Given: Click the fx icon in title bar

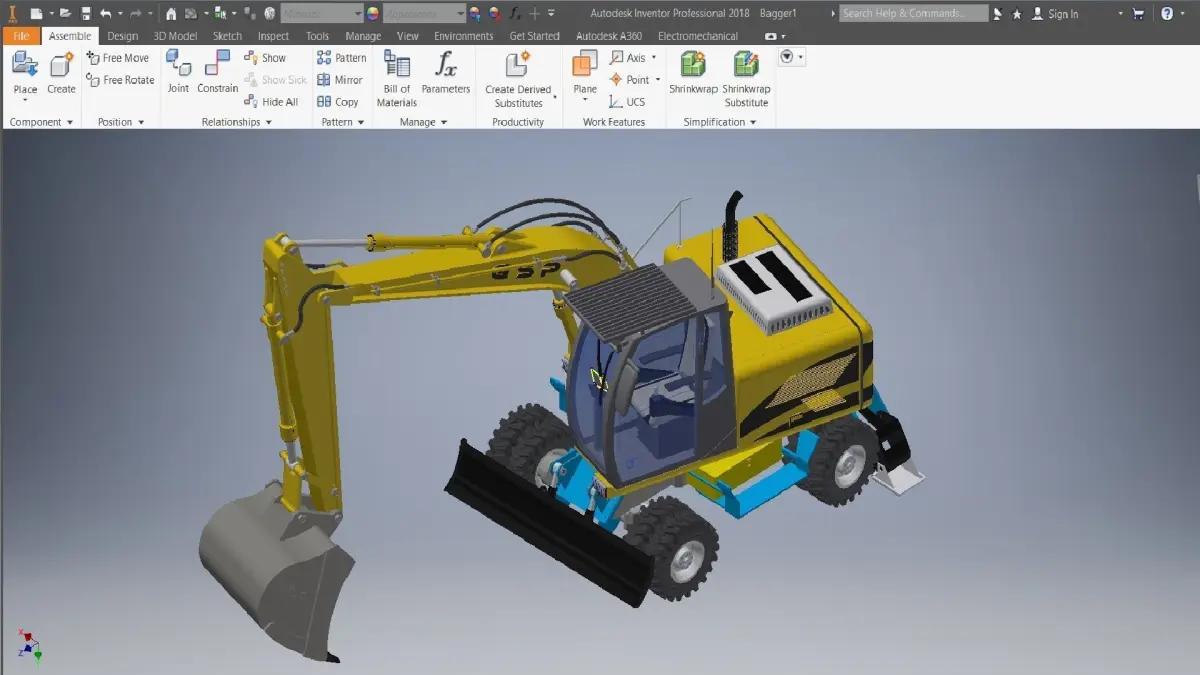Looking at the screenshot, I should (515, 14).
